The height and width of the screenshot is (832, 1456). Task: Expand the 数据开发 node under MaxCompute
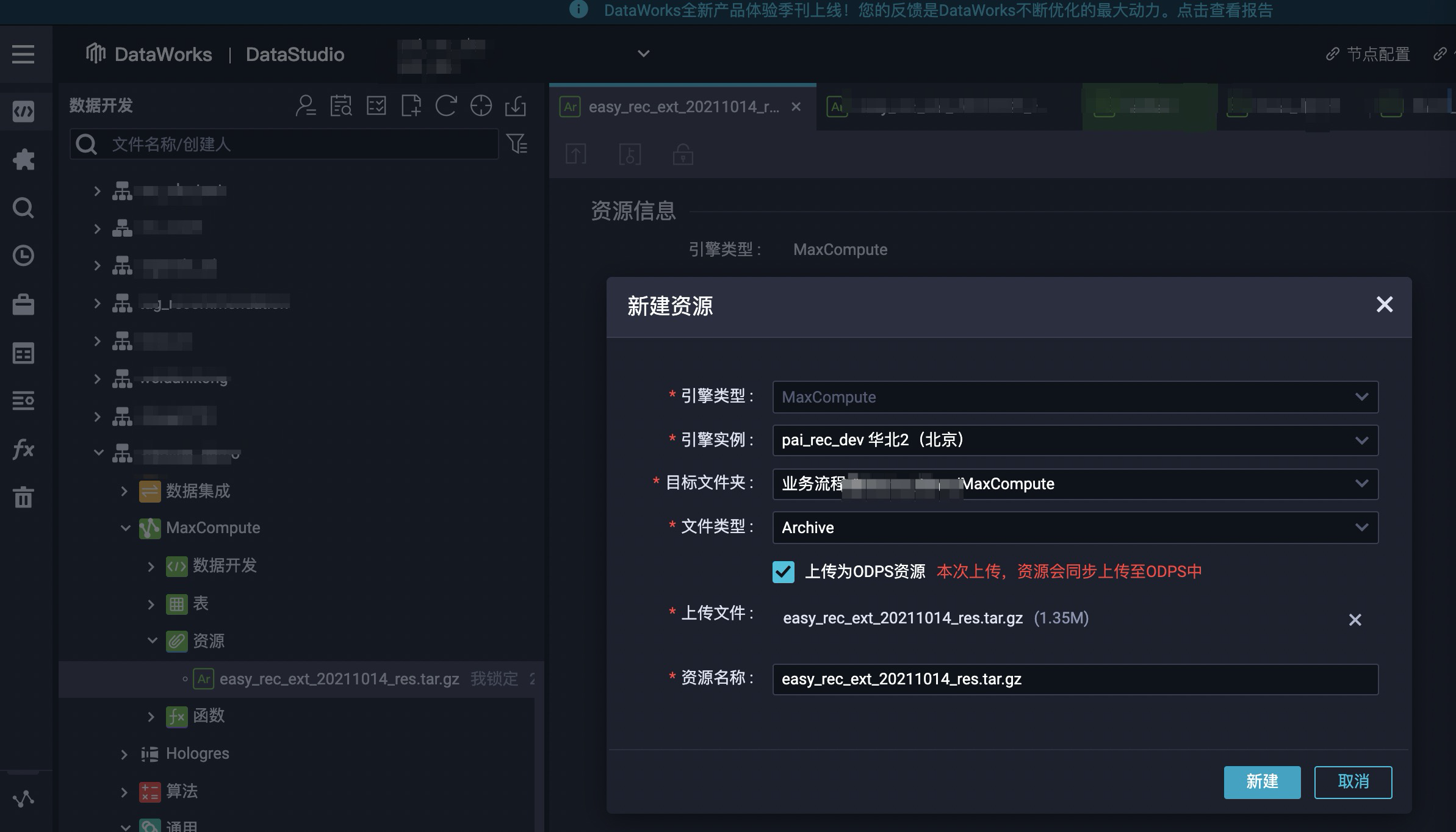point(151,566)
